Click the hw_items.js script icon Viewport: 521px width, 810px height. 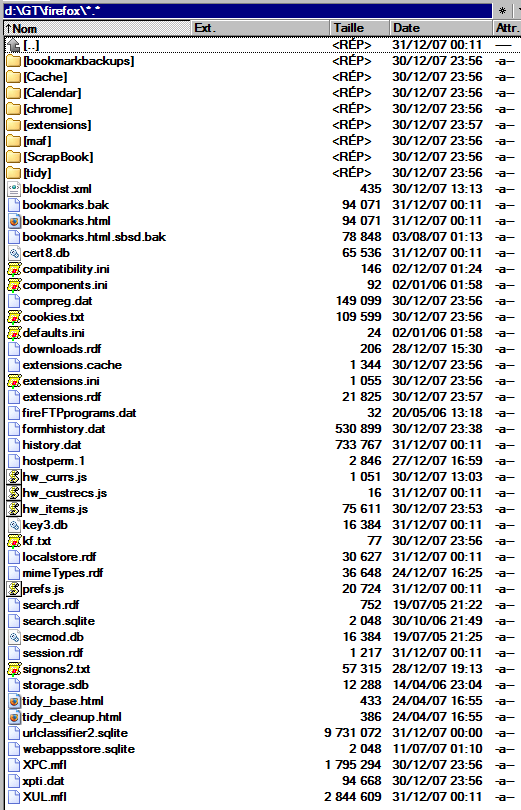pos(14,509)
